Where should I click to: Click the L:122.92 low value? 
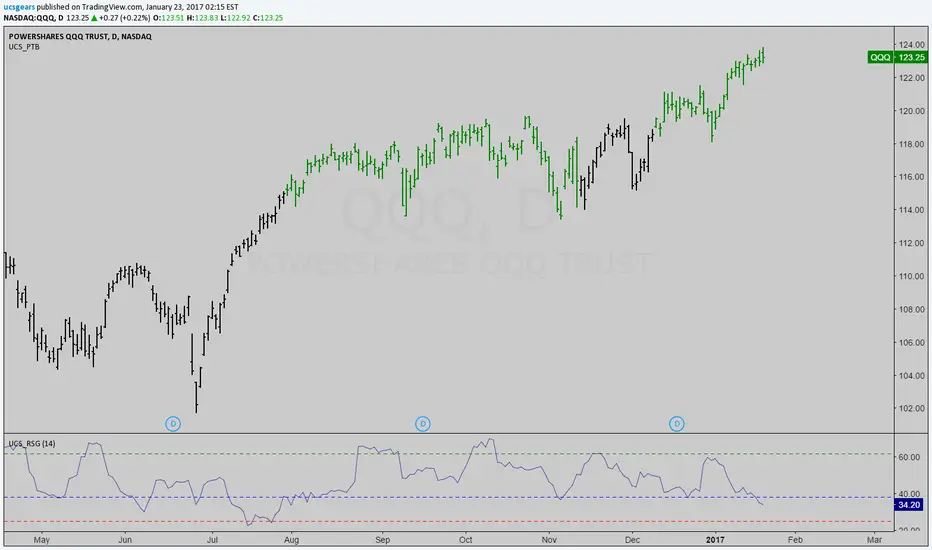[x=235, y=18]
